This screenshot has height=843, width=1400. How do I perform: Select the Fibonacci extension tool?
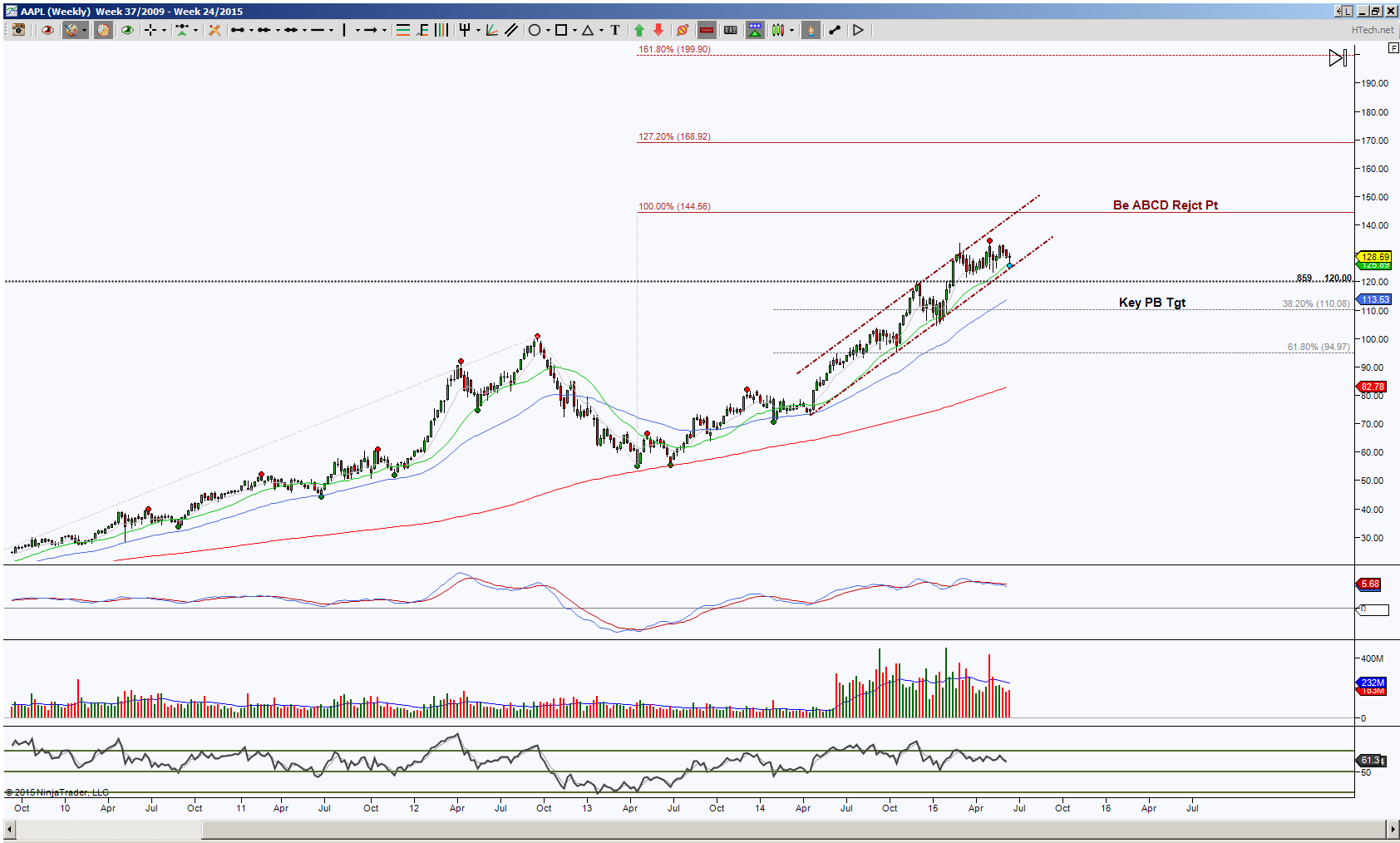pos(423,30)
